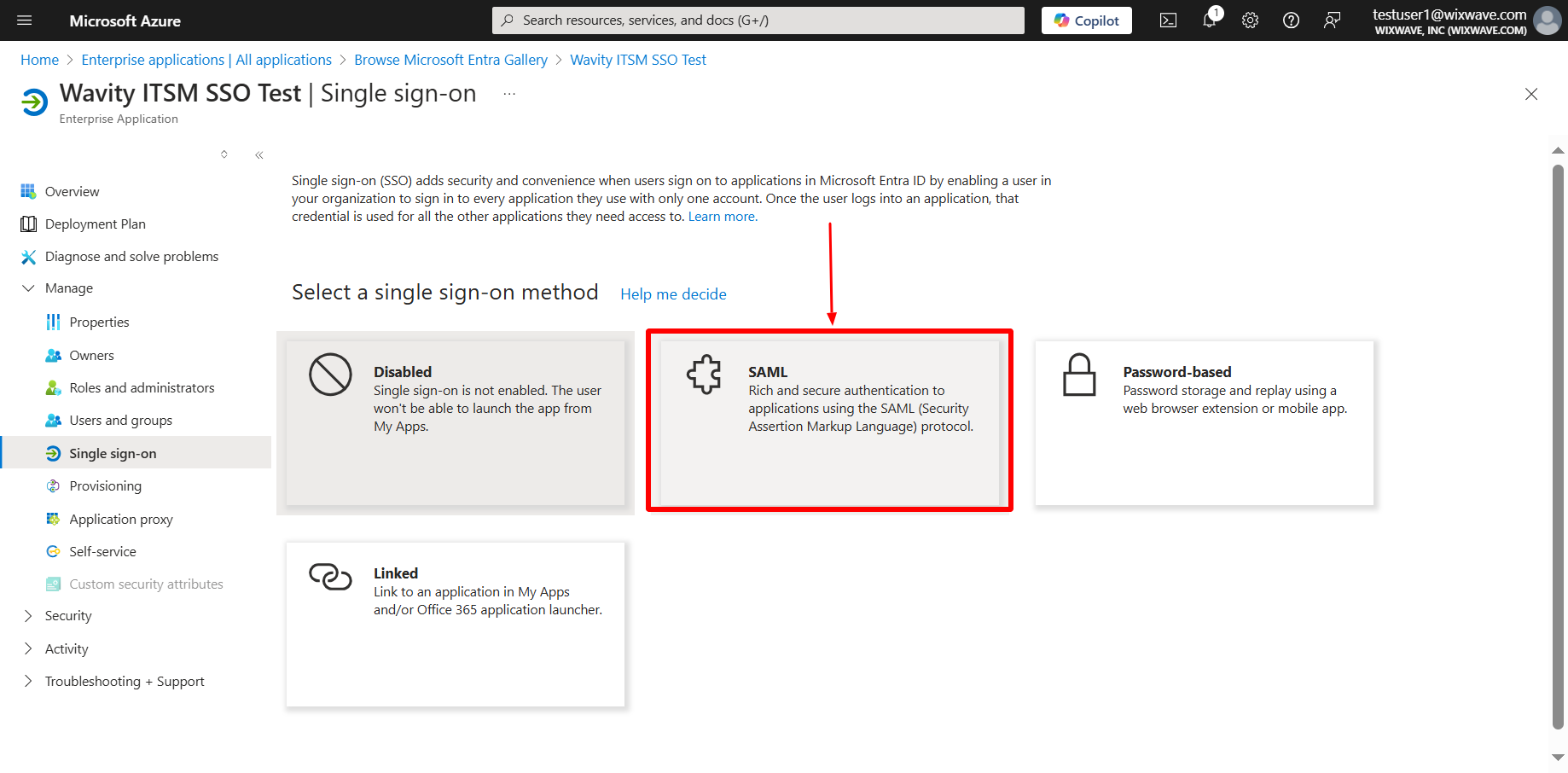Click the search resources input field
The width and height of the screenshot is (1568, 773).
coord(758,20)
